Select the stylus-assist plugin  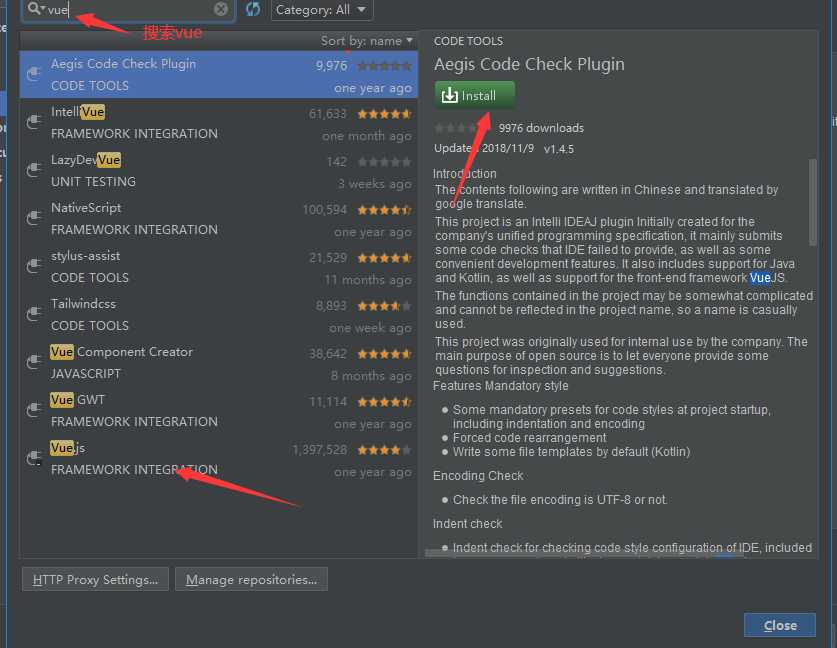click(218, 266)
